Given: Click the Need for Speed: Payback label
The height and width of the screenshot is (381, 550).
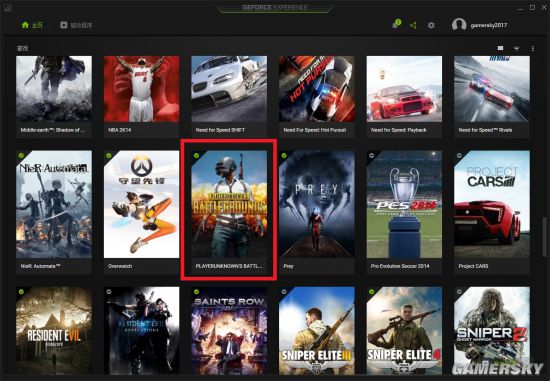Looking at the screenshot, I should click(x=399, y=130).
